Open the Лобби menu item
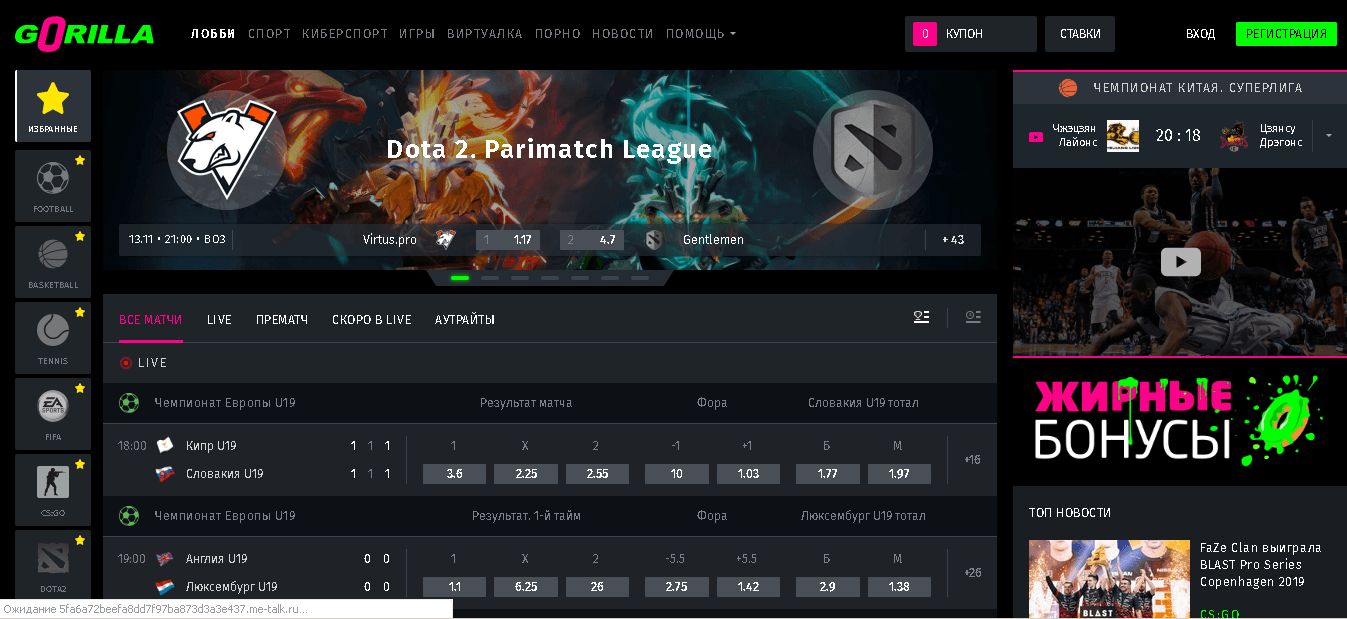The width and height of the screenshot is (1347, 619). 213,34
